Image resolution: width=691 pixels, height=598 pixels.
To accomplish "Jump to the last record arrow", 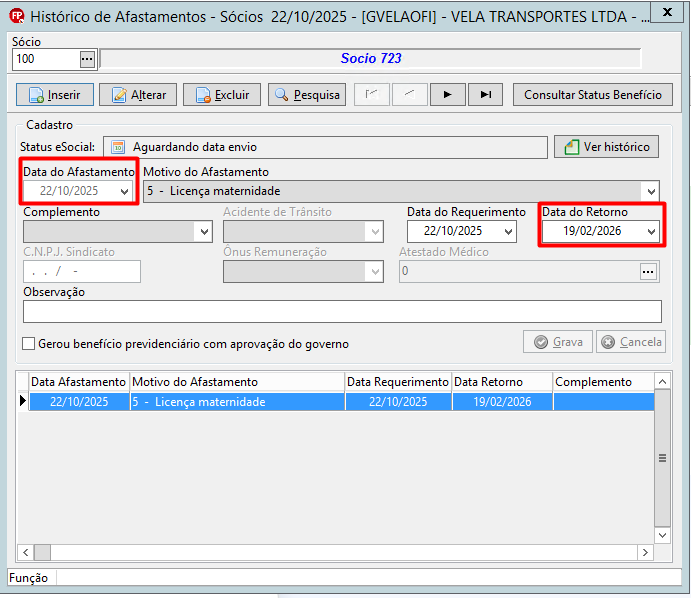I will coord(485,94).
